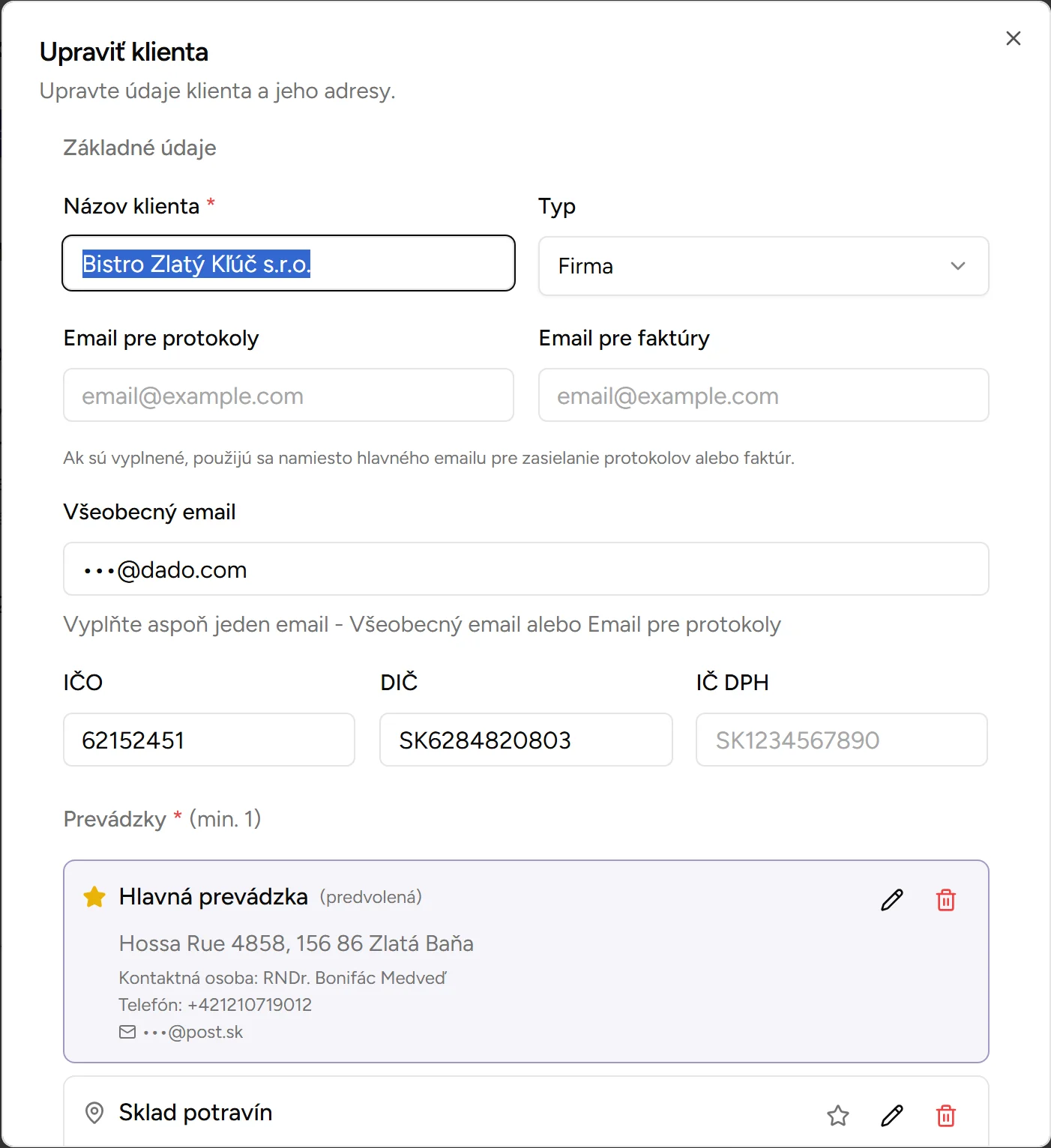Edit the Sklad potravín location
This screenshot has width=1051, height=1148.
(891, 1116)
